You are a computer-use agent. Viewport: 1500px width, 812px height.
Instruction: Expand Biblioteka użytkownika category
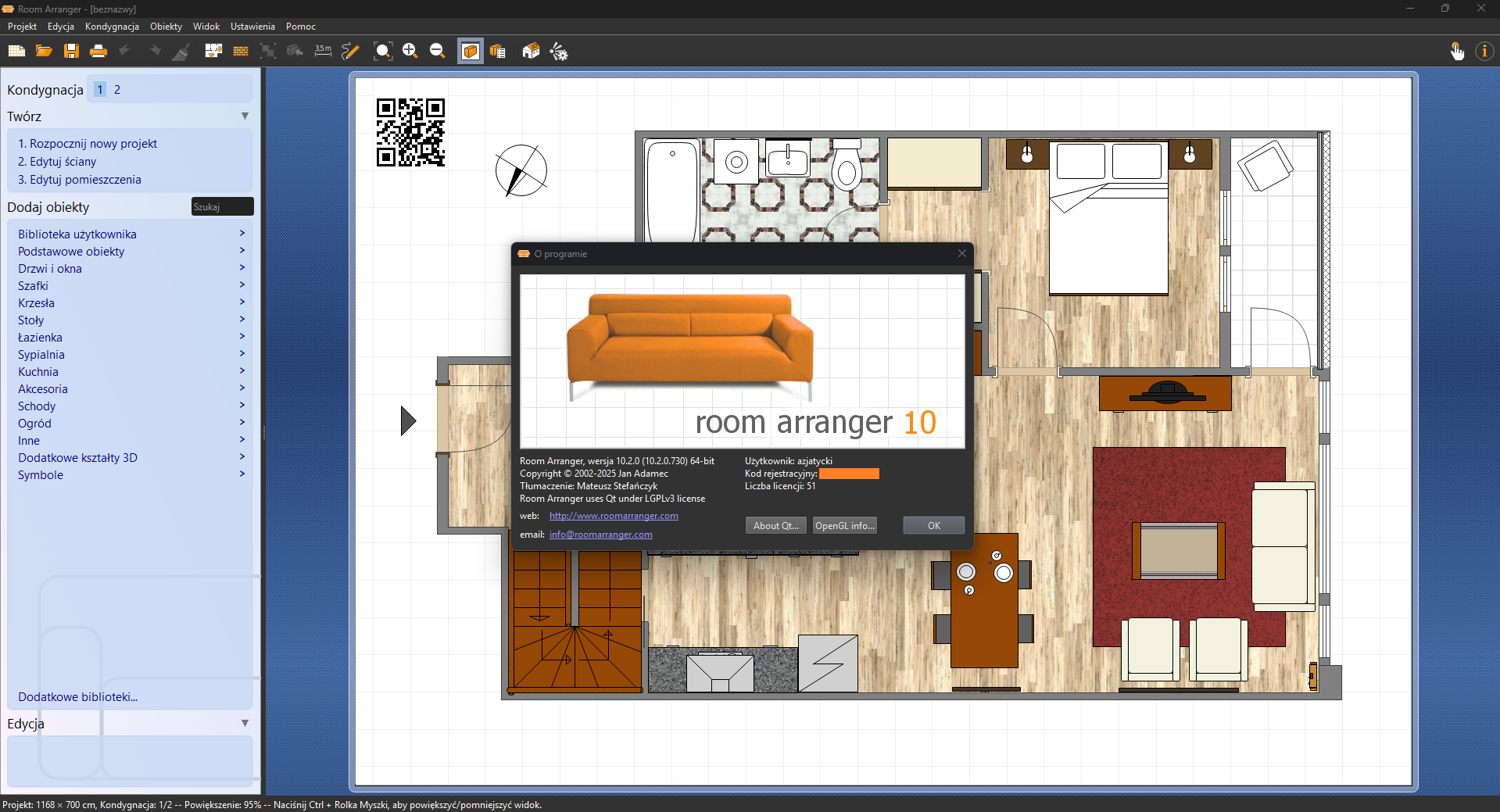(x=130, y=234)
